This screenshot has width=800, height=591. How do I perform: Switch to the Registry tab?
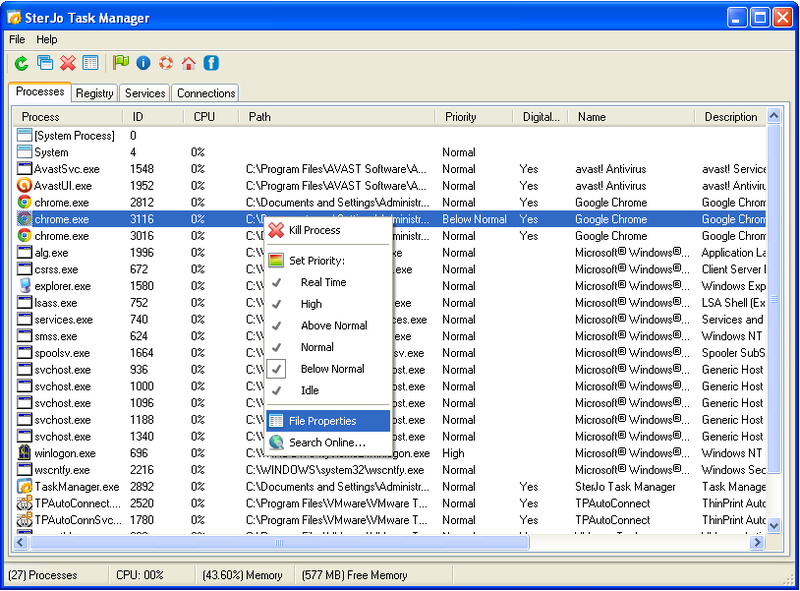94,93
